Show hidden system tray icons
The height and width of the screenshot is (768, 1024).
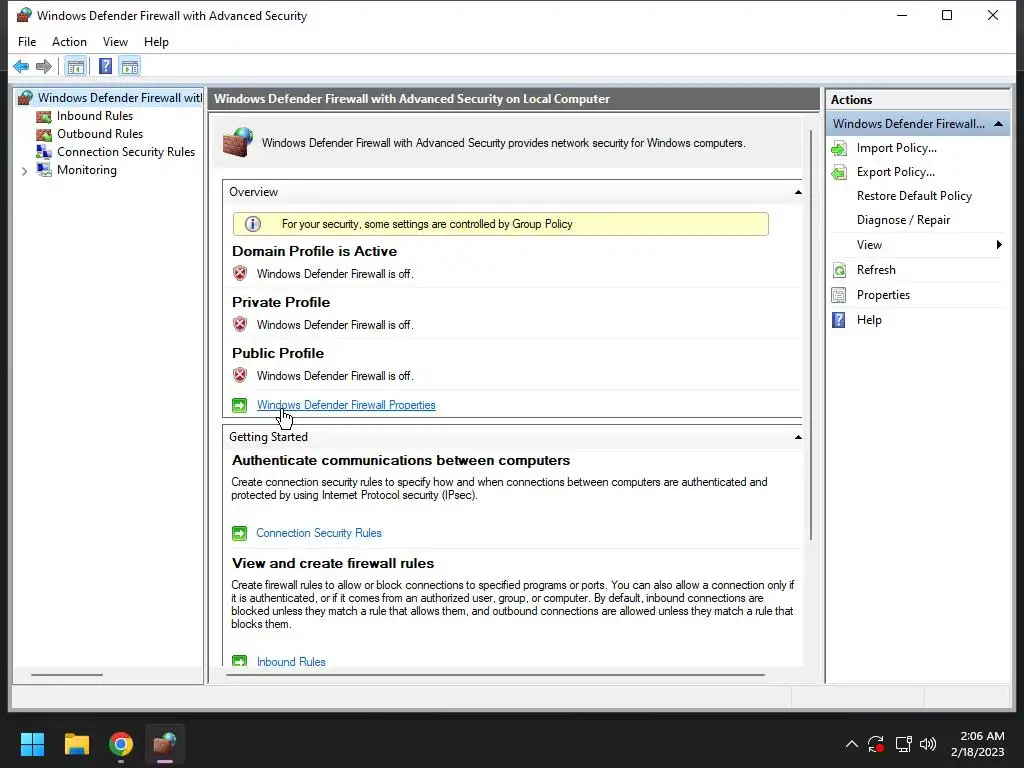tap(852, 744)
